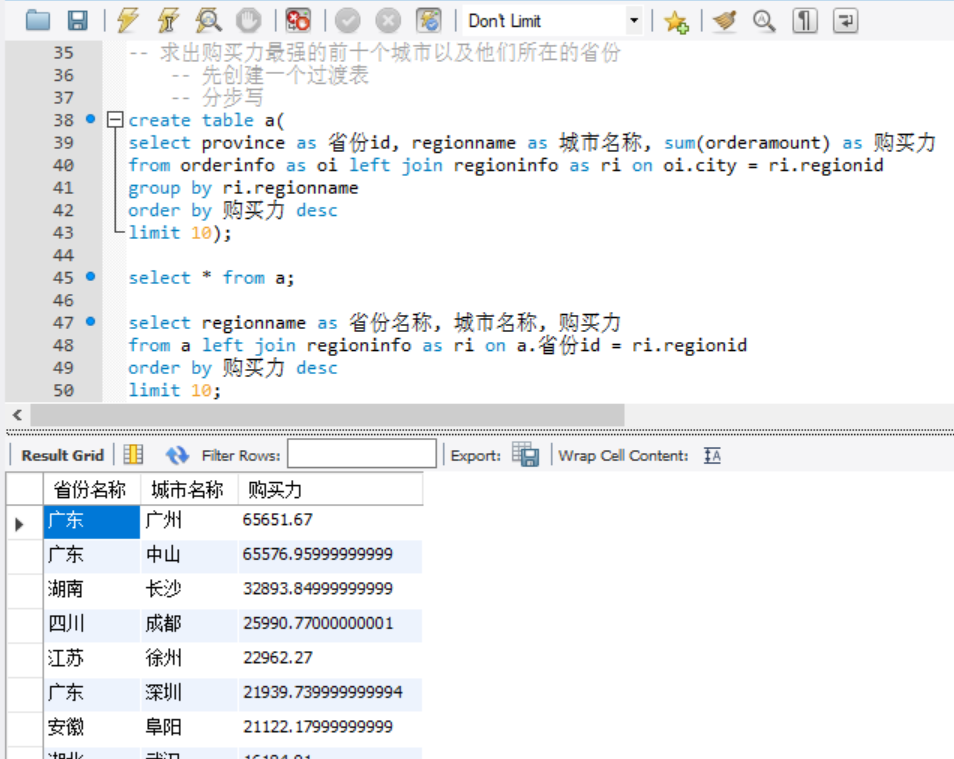Click the 深圳 city cell
This screenshot has width=954, height=759.
click(189, 693)
